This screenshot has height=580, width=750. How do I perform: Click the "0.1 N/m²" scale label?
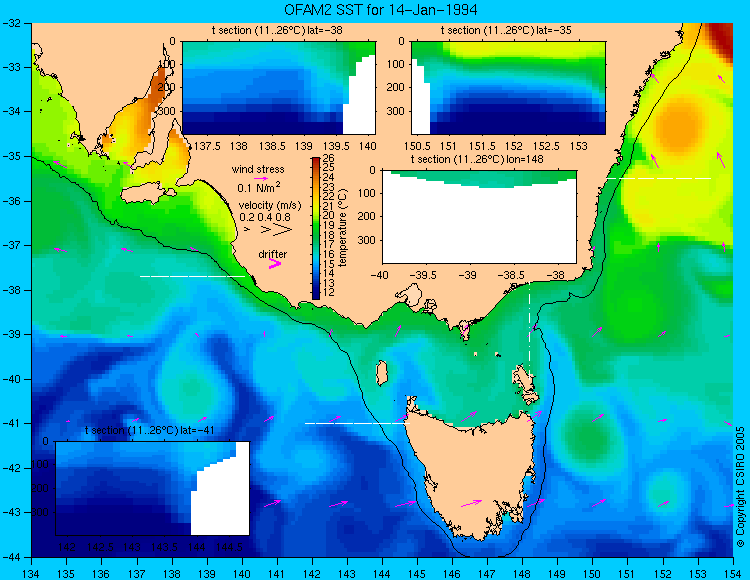coord(258,187)
